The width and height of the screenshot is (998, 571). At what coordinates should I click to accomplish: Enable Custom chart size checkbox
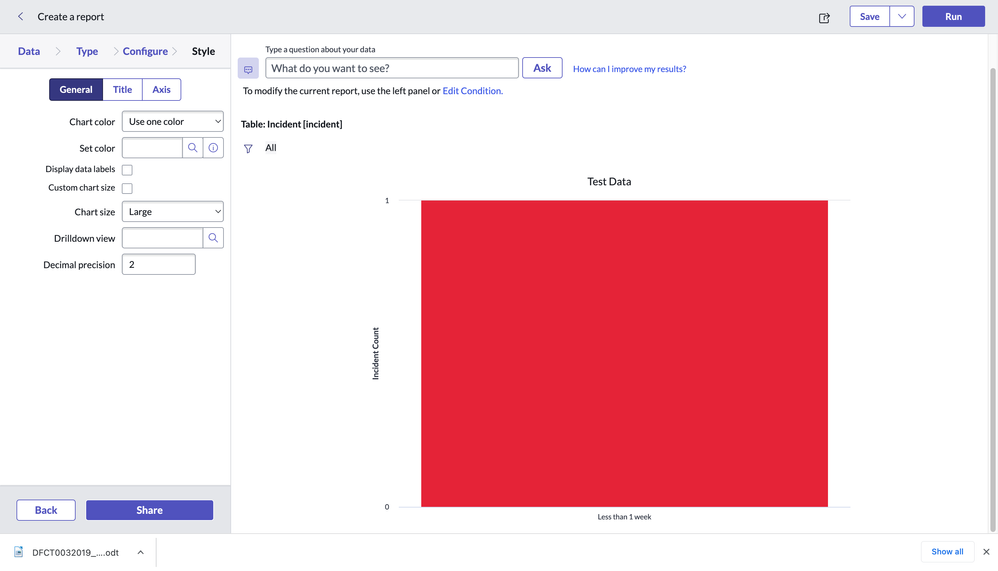click(127, 188)
